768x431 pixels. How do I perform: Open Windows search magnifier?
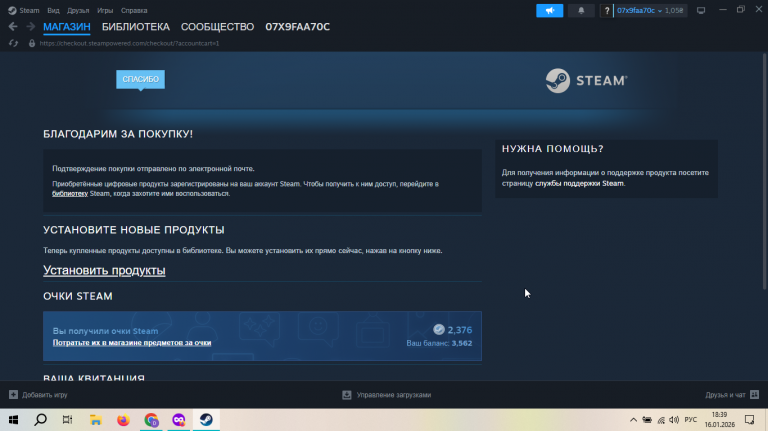(x=41, y=420)
